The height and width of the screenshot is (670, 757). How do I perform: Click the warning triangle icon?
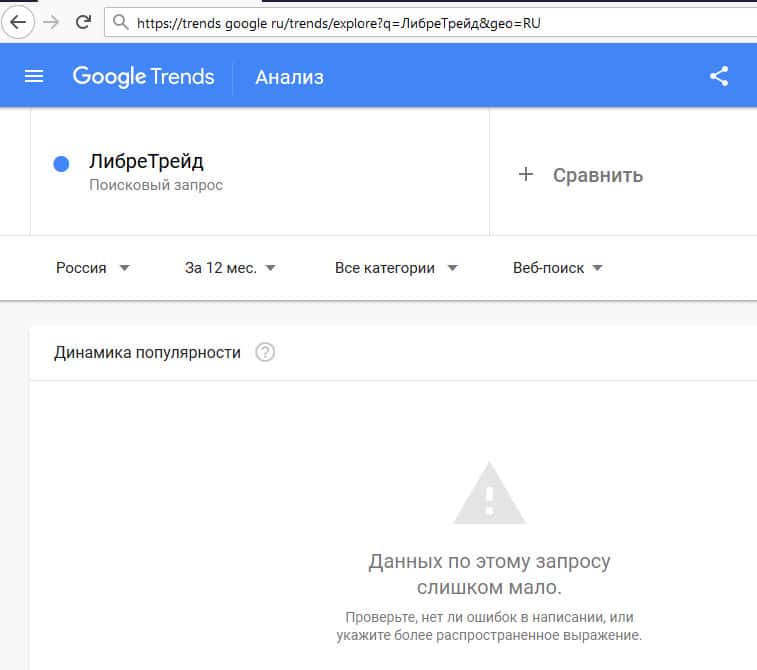(x=488, y=494)
